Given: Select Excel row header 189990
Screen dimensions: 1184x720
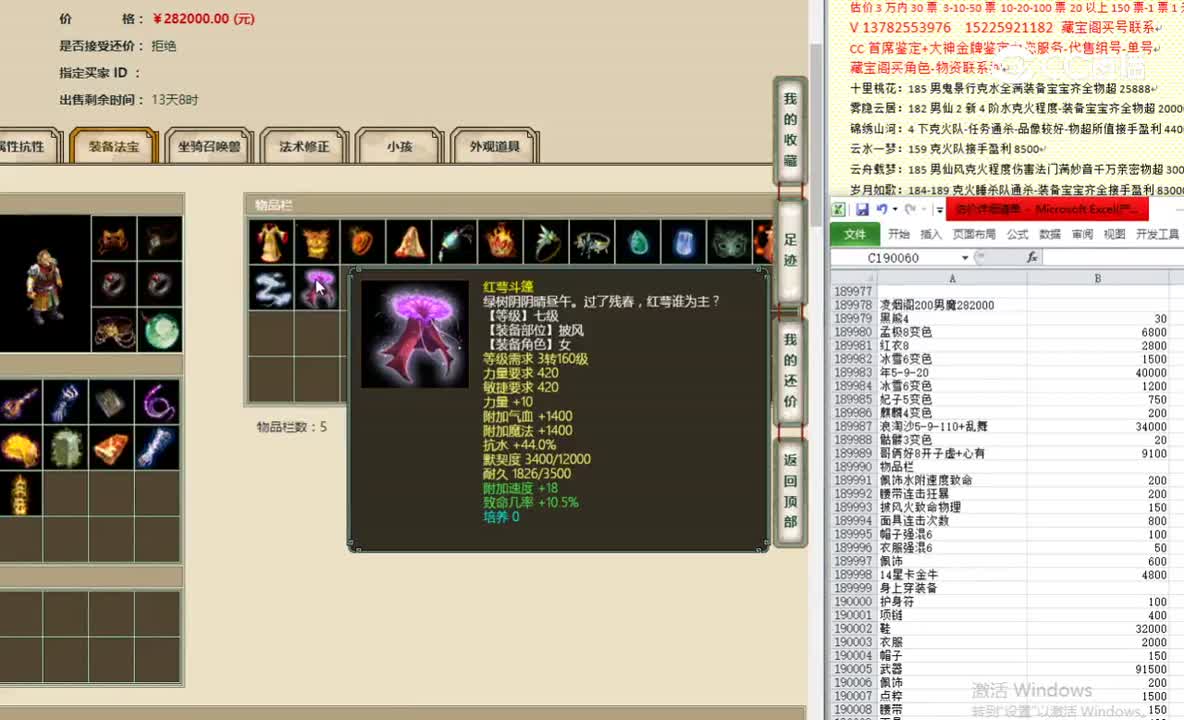Looking at the screenshot, I should 853,466.
